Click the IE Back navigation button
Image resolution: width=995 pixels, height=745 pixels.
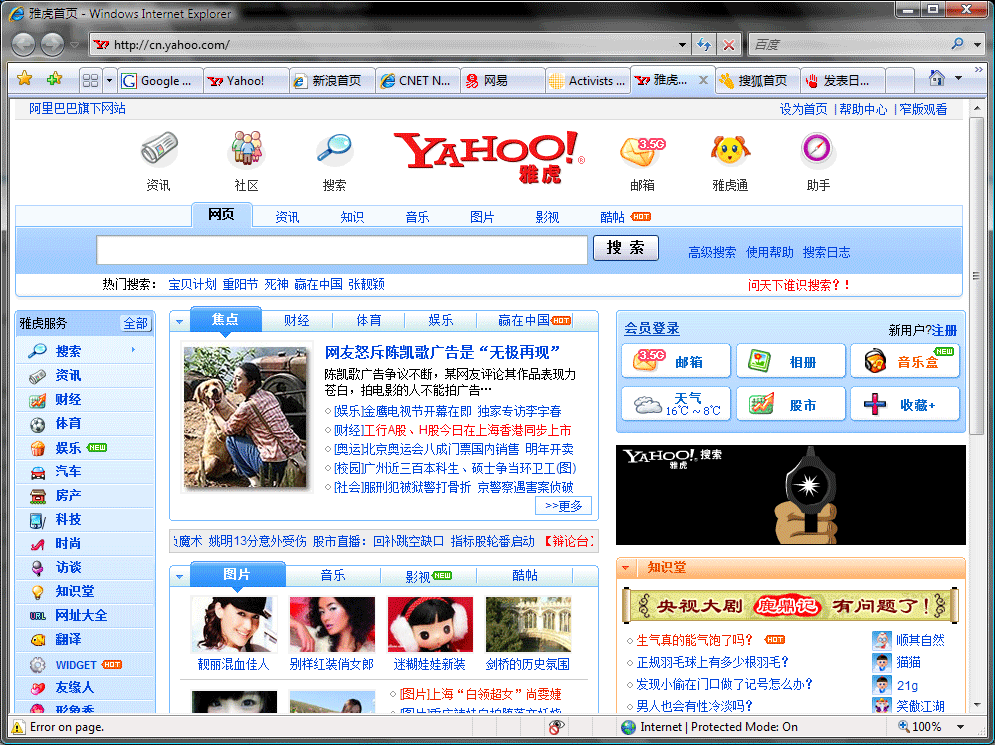coord(23,44)
